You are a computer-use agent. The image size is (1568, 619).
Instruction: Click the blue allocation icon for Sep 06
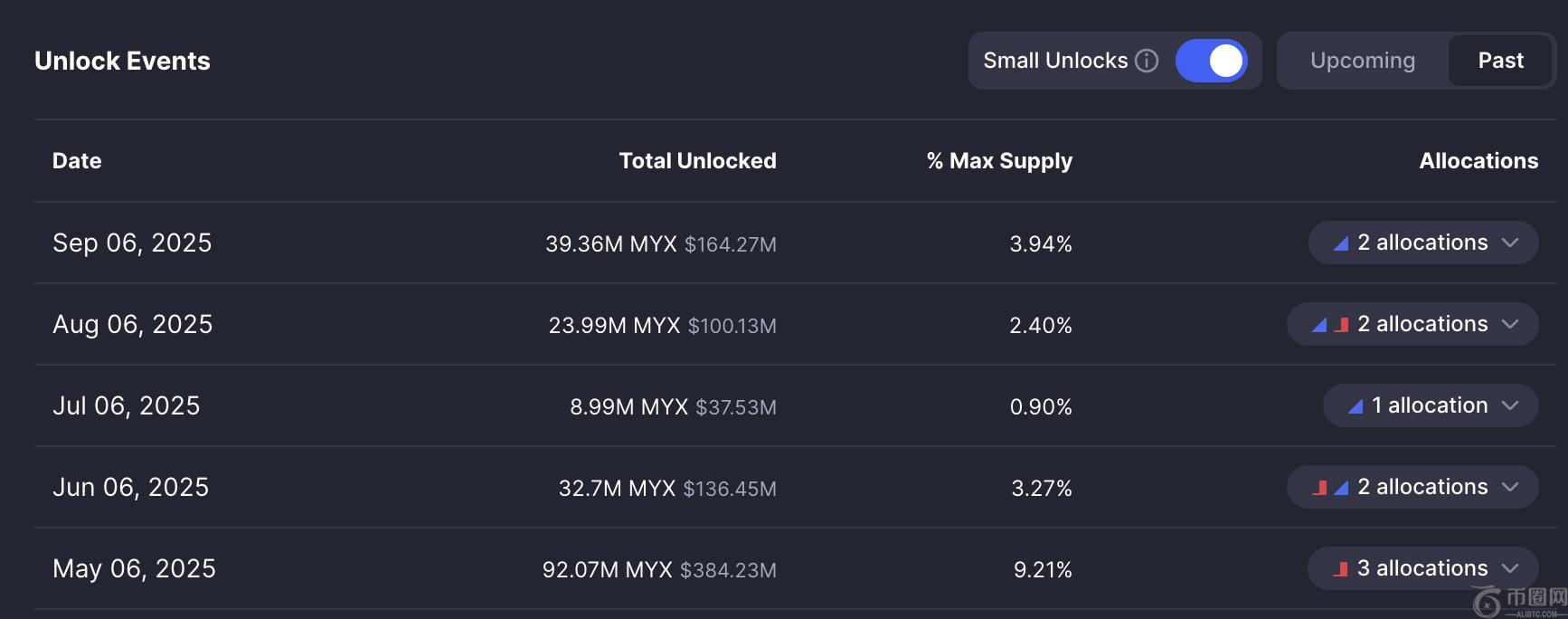(1341, 243)
